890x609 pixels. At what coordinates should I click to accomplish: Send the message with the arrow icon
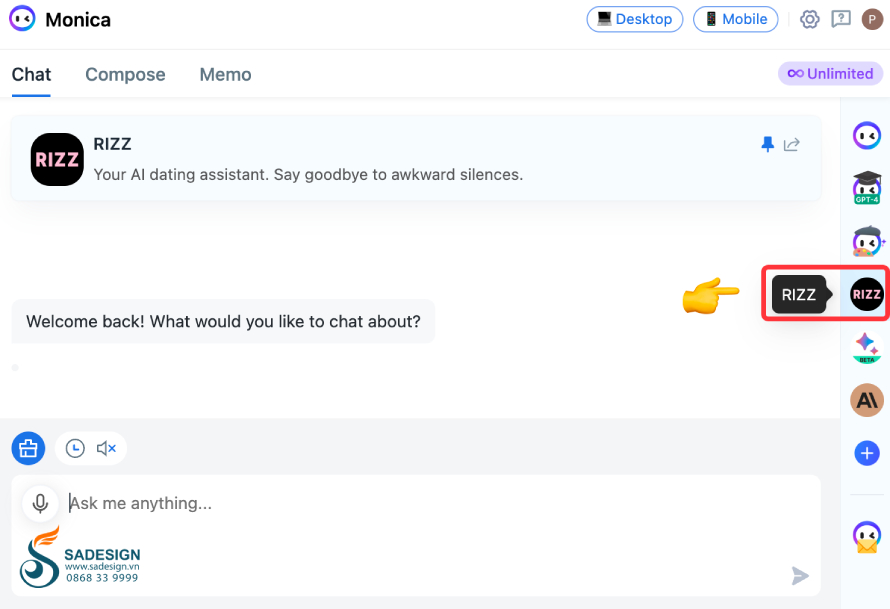point(800,576)
